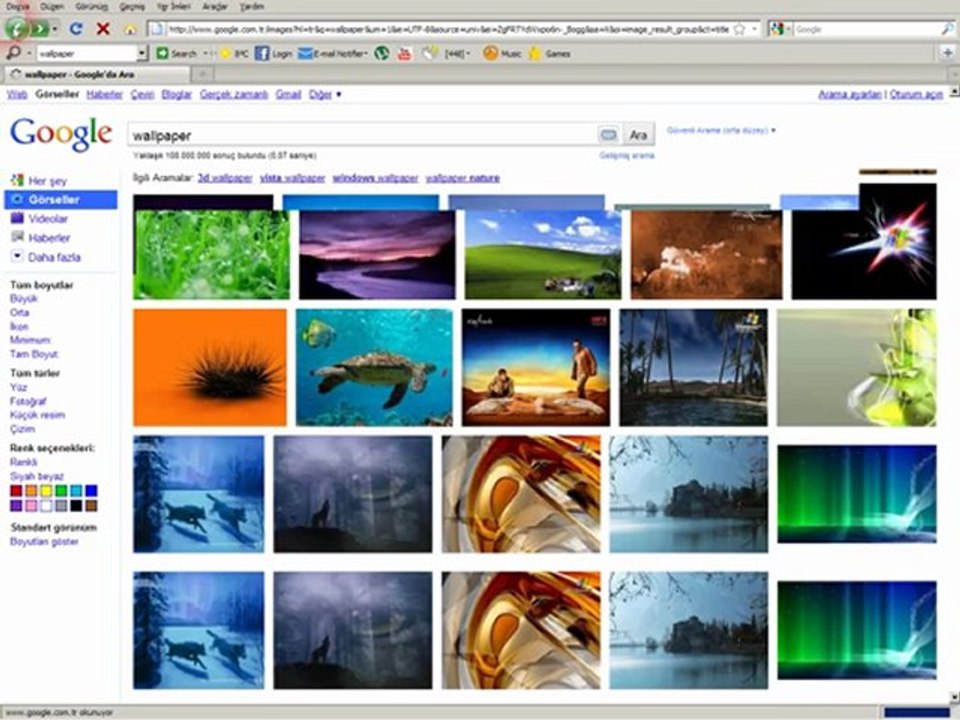Open the Güvenli Arama safe-search dropdown
This screenshot has height=720, width=960.
coord(721,130)
